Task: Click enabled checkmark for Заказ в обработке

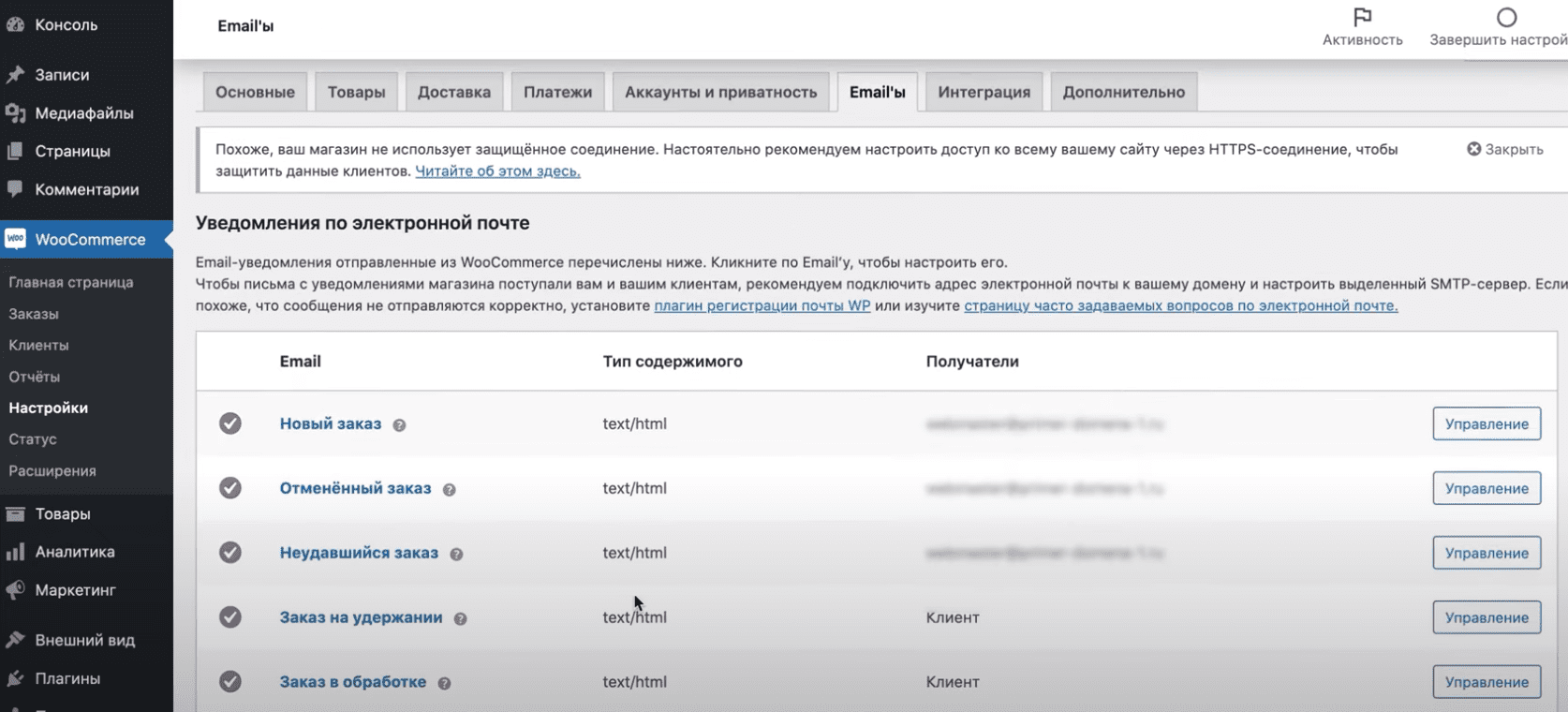Action: pos(230,682)
